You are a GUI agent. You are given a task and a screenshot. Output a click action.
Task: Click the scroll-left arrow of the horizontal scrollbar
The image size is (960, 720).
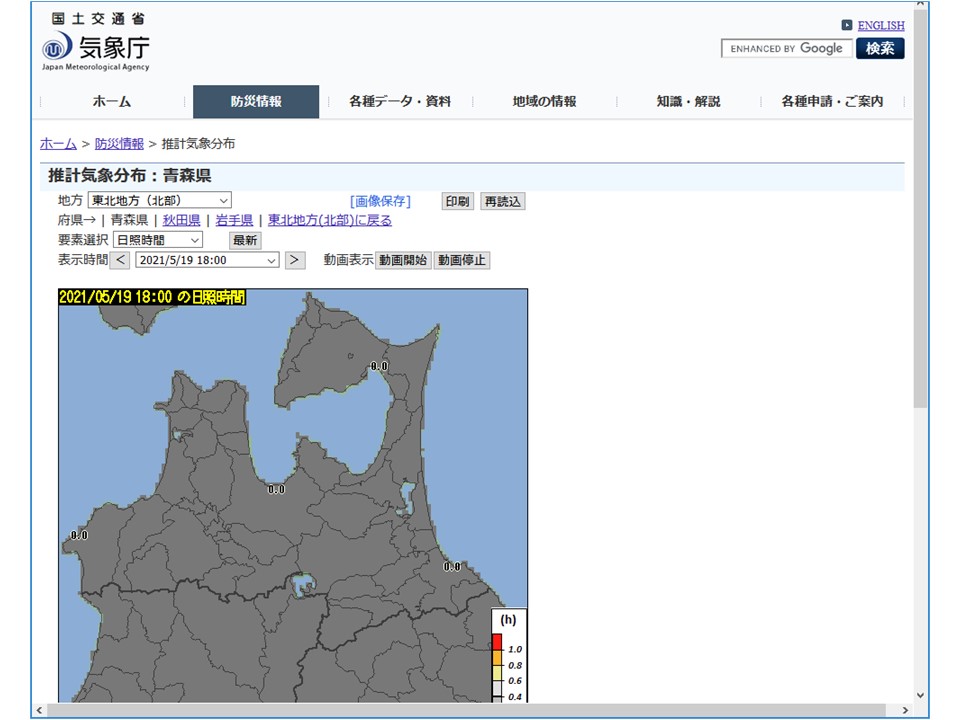[x=40, y=710]
